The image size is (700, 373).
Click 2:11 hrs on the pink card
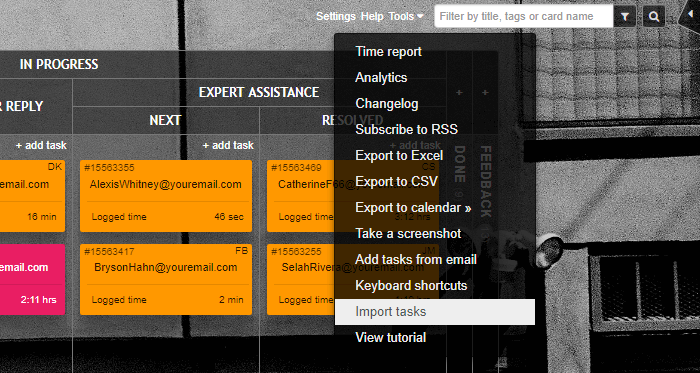[38, 300]
